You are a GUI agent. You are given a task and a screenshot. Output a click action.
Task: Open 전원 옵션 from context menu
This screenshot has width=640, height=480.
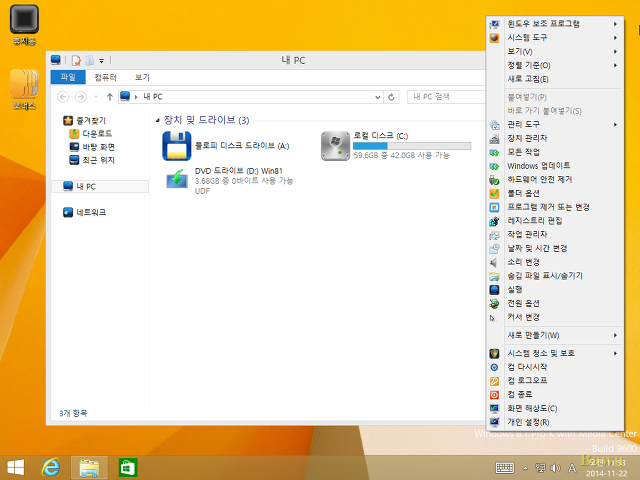[x=555, y=303]
